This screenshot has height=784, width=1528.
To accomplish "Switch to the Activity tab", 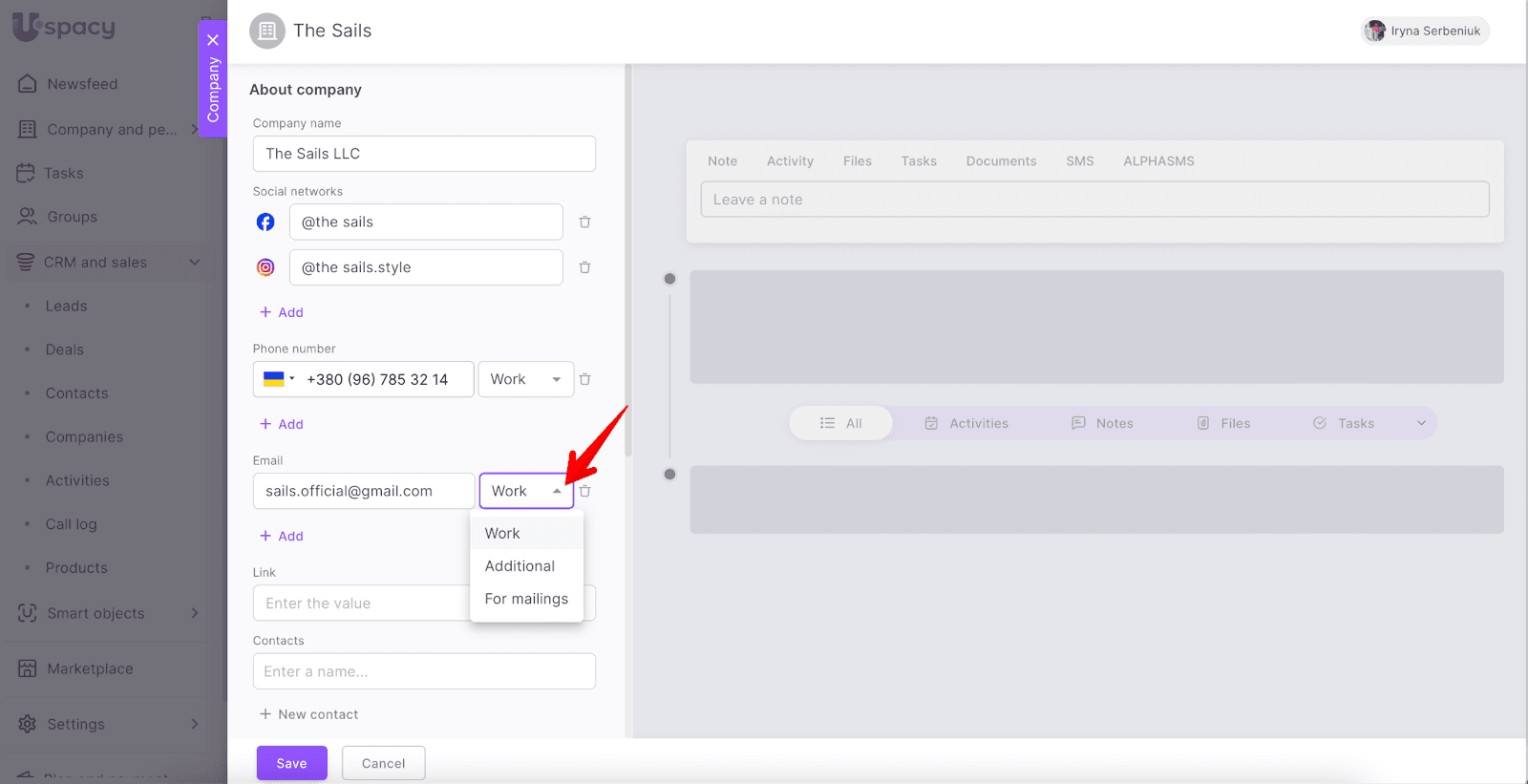I will [x=790, y=161].
